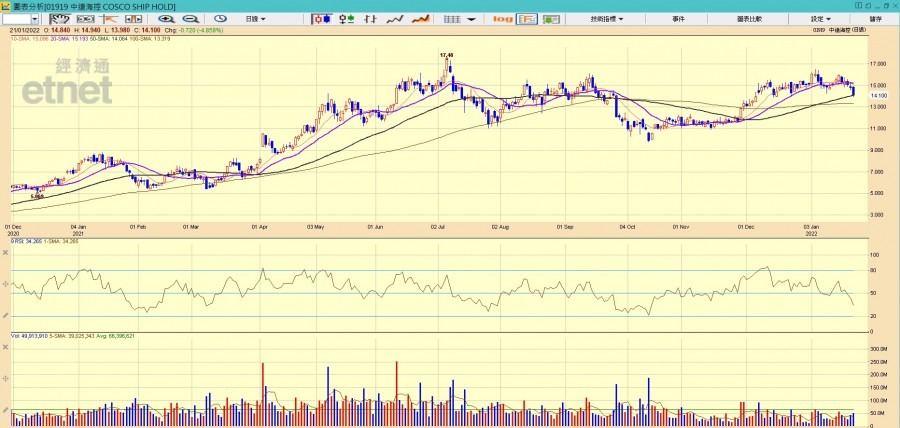Click the 儲存 save button
Screen dimensions: 900x428
point(876,19)
